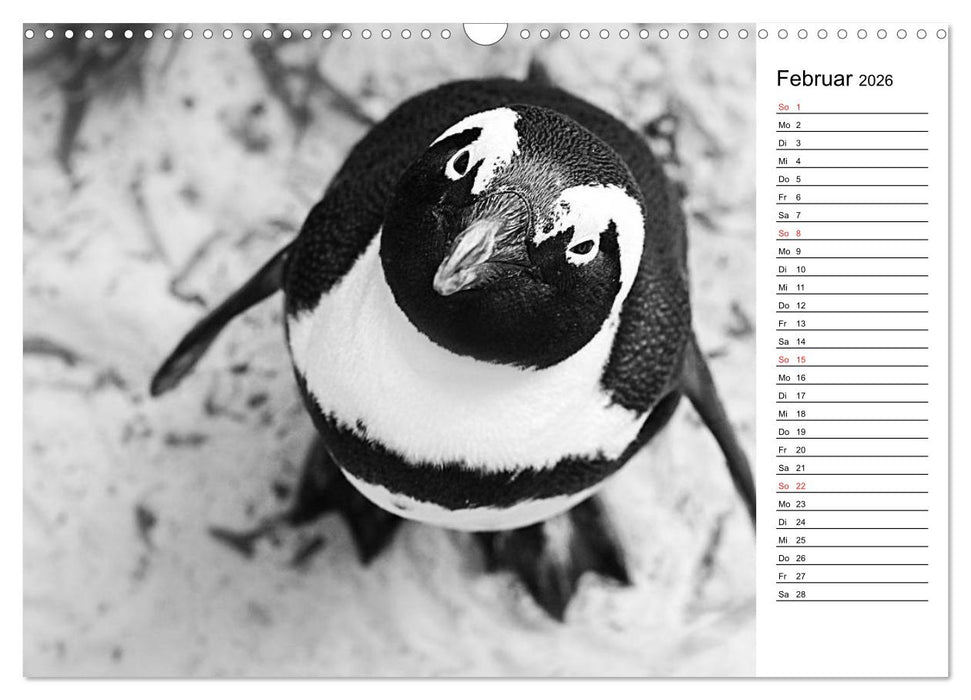Click the Di 17 date line

tap(851, 396)
